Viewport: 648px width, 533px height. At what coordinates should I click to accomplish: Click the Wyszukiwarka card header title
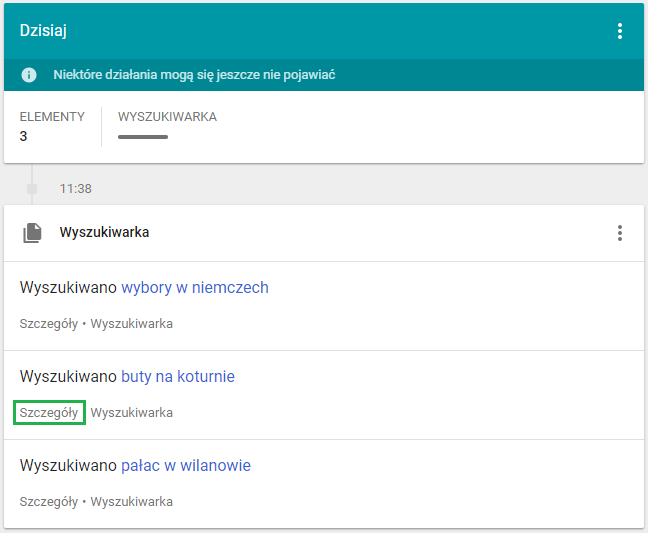104,233
